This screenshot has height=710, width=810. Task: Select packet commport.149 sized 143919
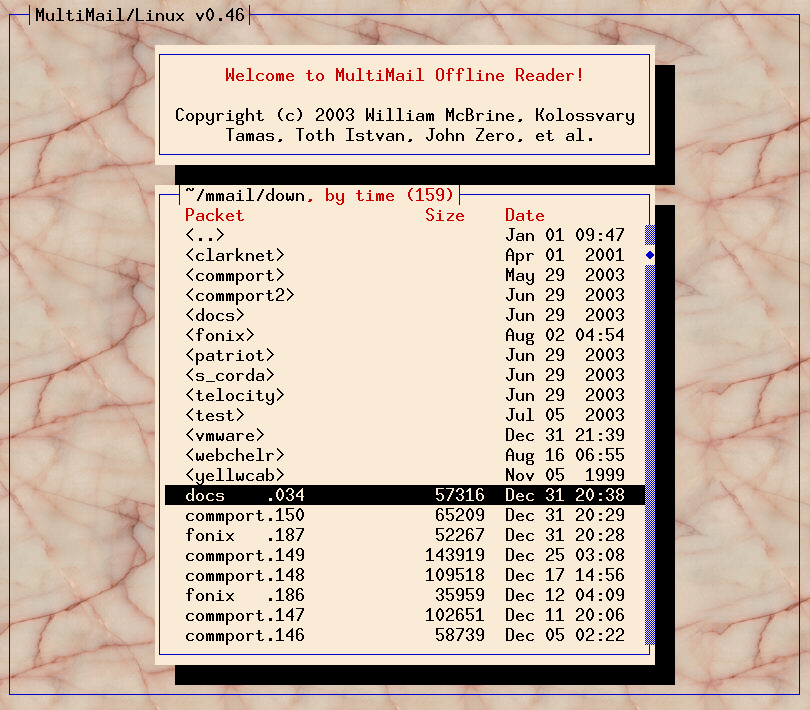(x=245, y=555)
